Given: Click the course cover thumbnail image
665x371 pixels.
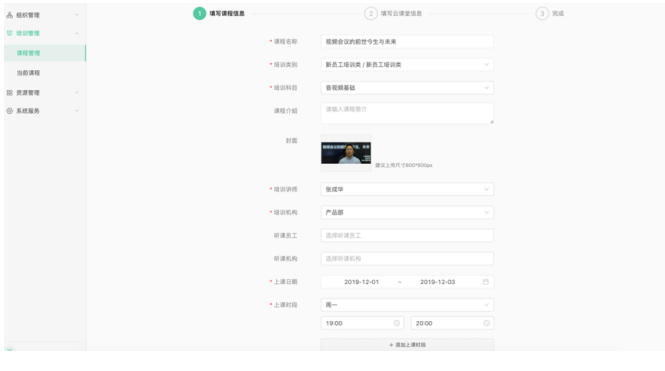Looking at the screenshot, I should coord(346,153).
